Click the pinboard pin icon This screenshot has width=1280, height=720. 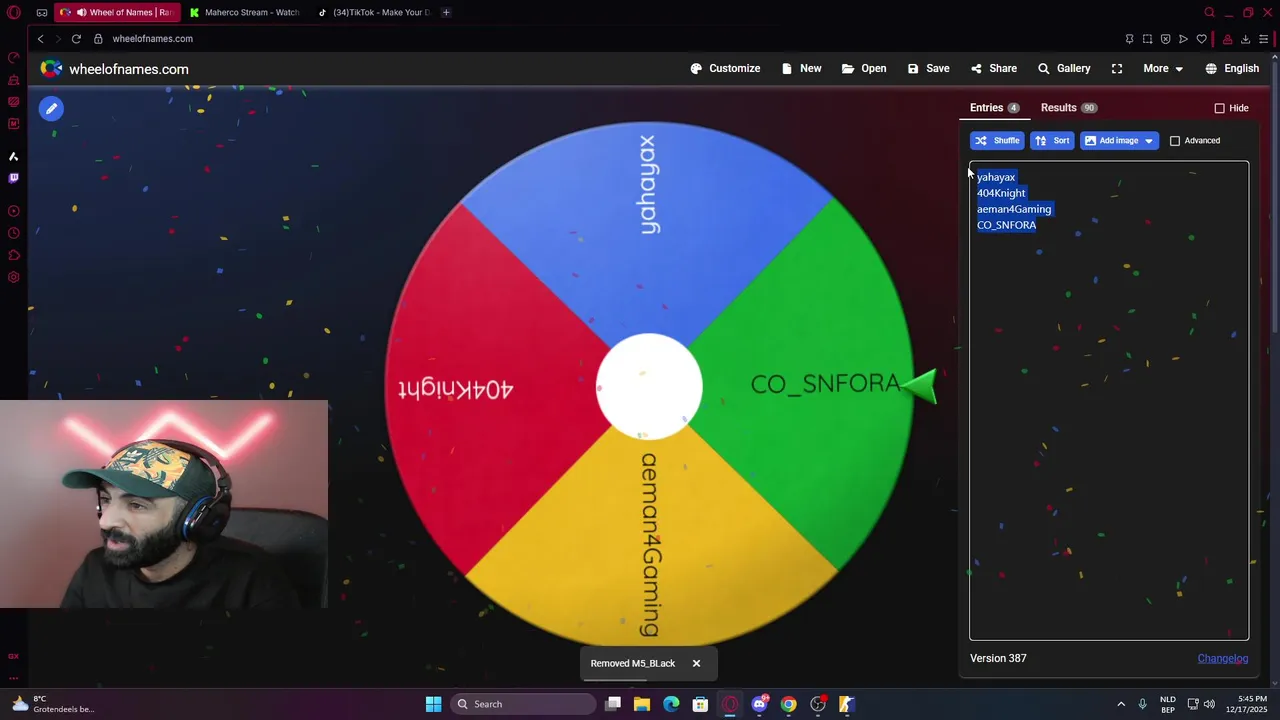coord(1129,39)
